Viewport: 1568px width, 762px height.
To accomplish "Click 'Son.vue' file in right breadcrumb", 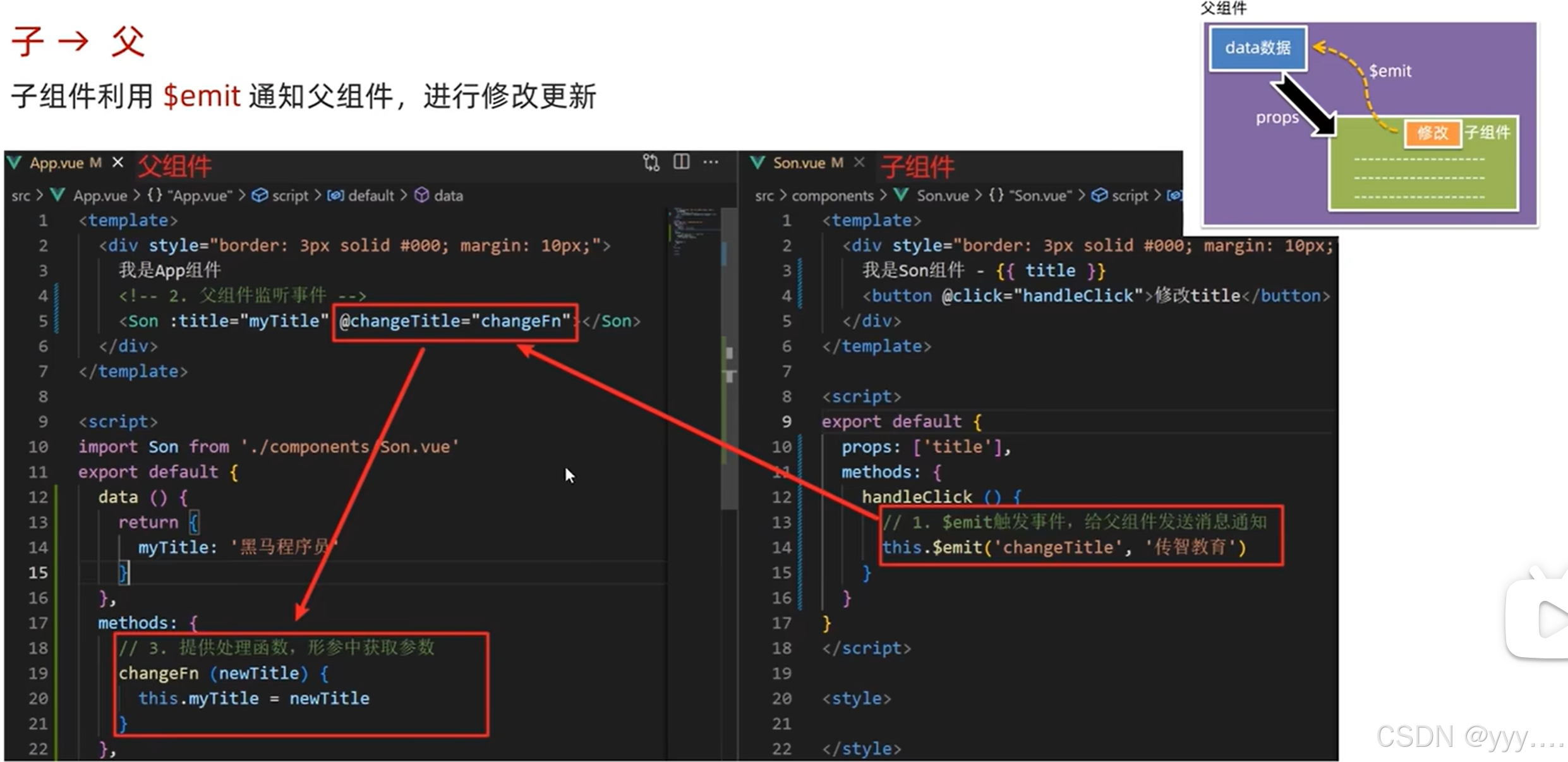I will coord(943,196).
